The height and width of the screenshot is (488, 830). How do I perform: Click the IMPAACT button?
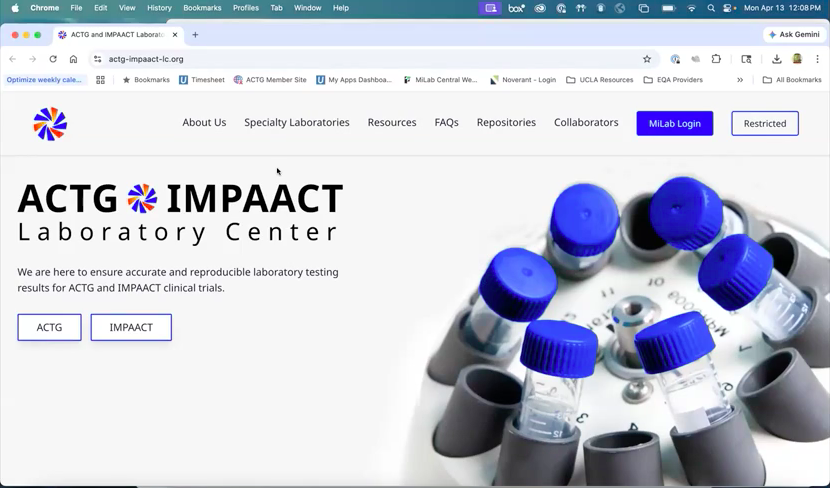[131, 327]
